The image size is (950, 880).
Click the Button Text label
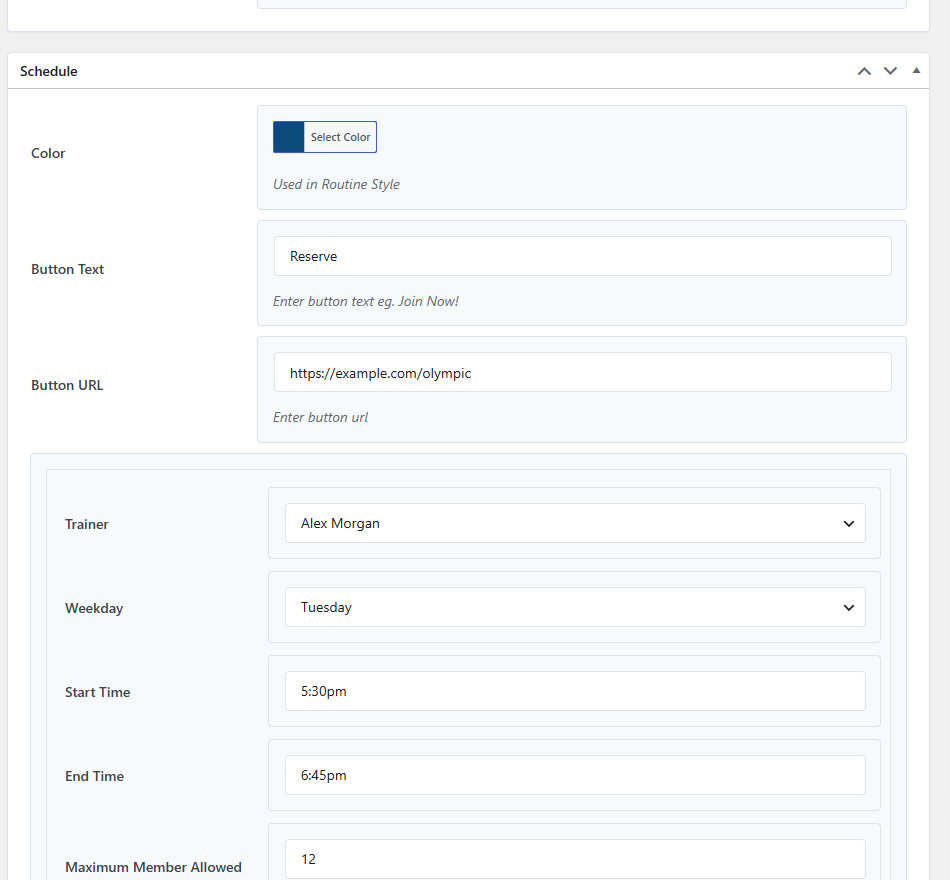click(67, 269)
